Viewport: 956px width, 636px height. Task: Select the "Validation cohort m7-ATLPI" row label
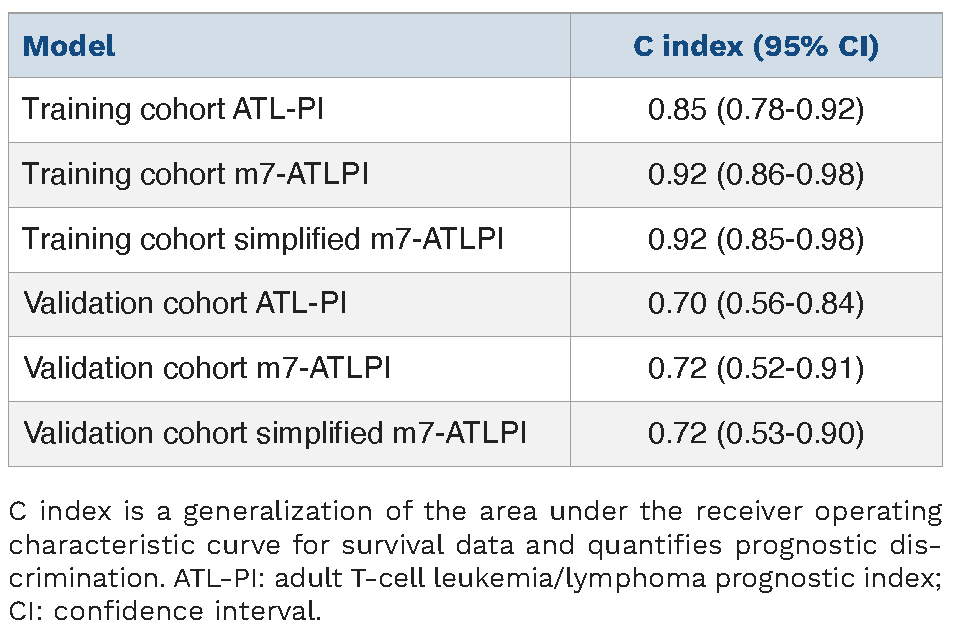(x=207, y=368)
